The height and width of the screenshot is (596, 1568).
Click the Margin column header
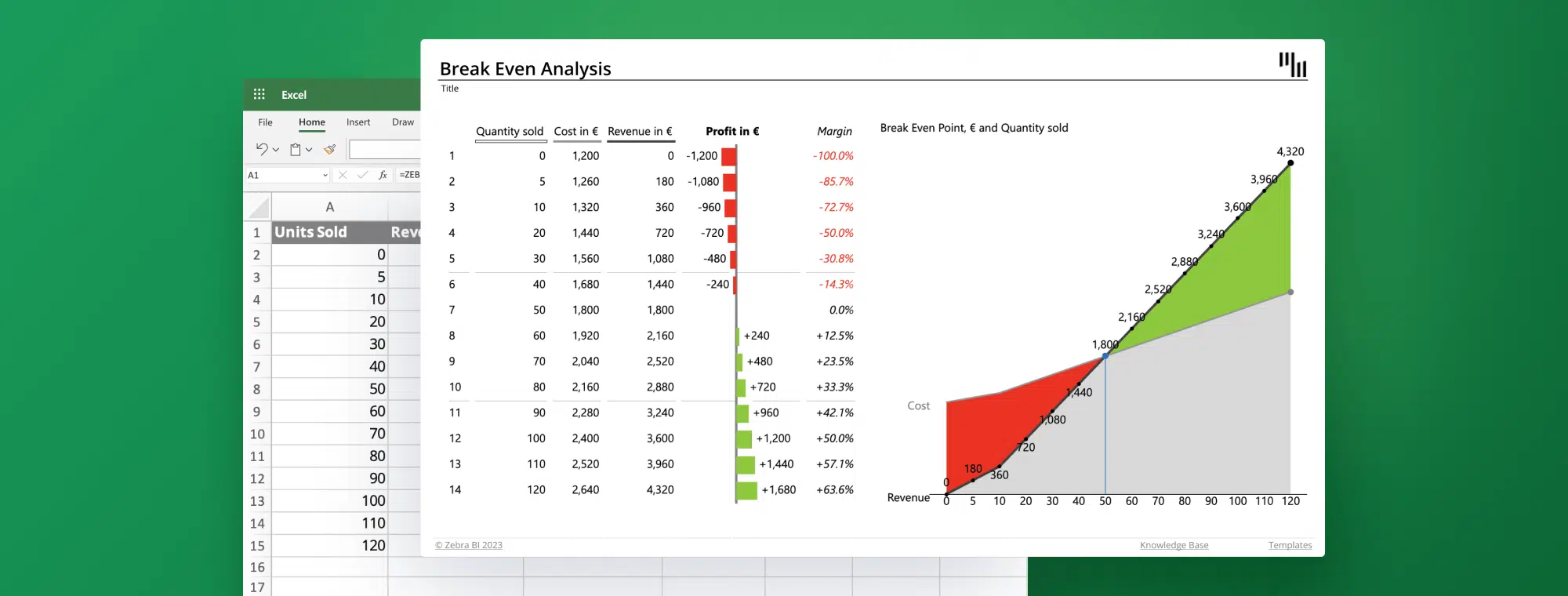point(834,131)
